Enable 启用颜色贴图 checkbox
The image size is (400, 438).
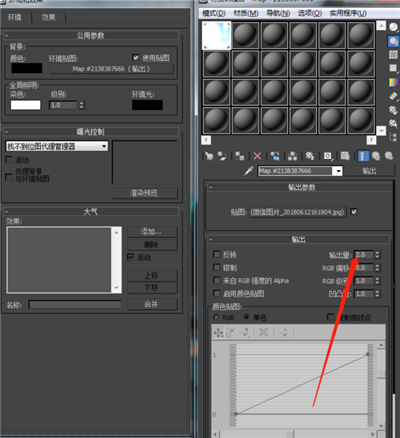217,293
